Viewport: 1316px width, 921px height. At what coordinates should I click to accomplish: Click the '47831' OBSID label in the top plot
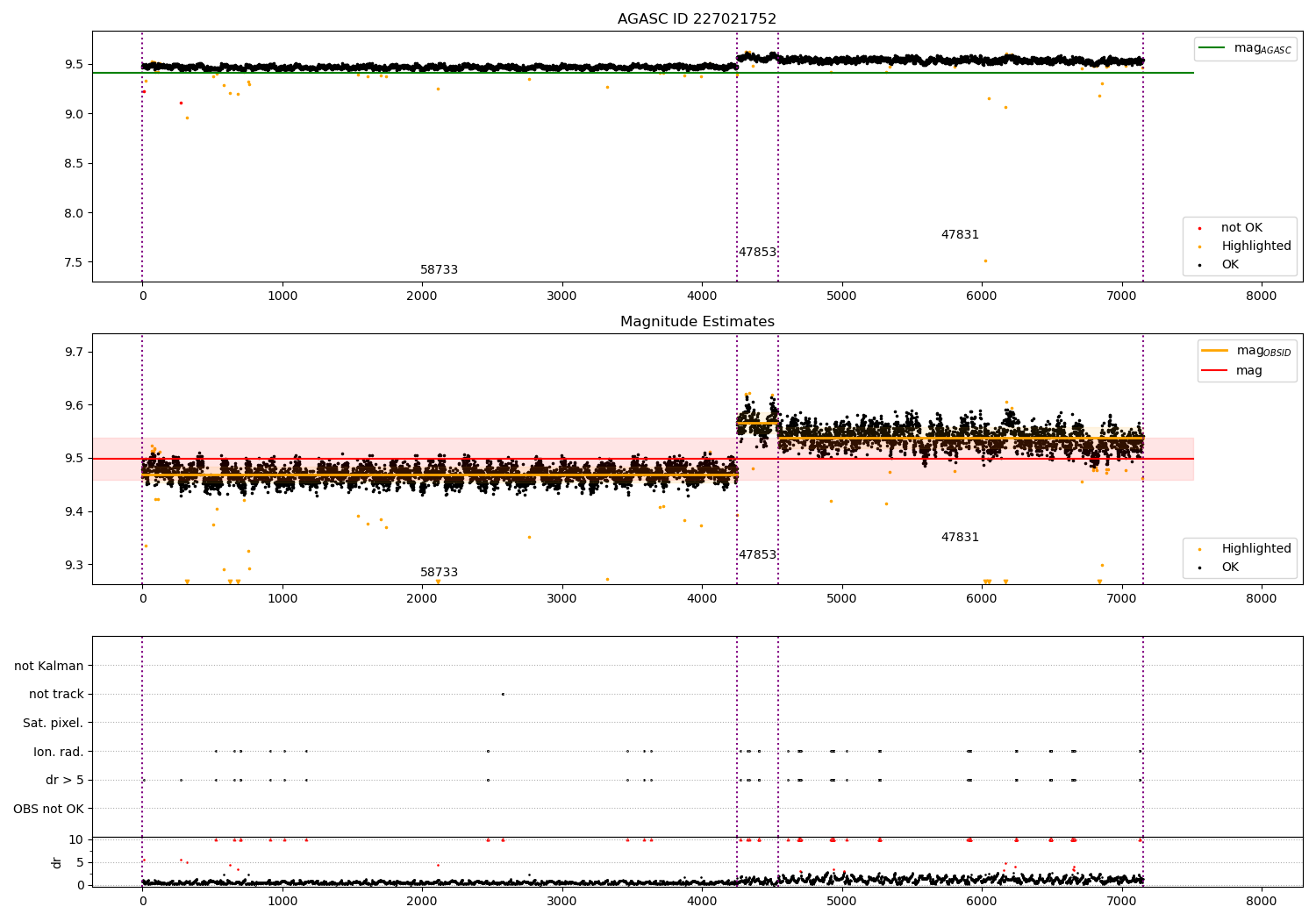[960, 235]
